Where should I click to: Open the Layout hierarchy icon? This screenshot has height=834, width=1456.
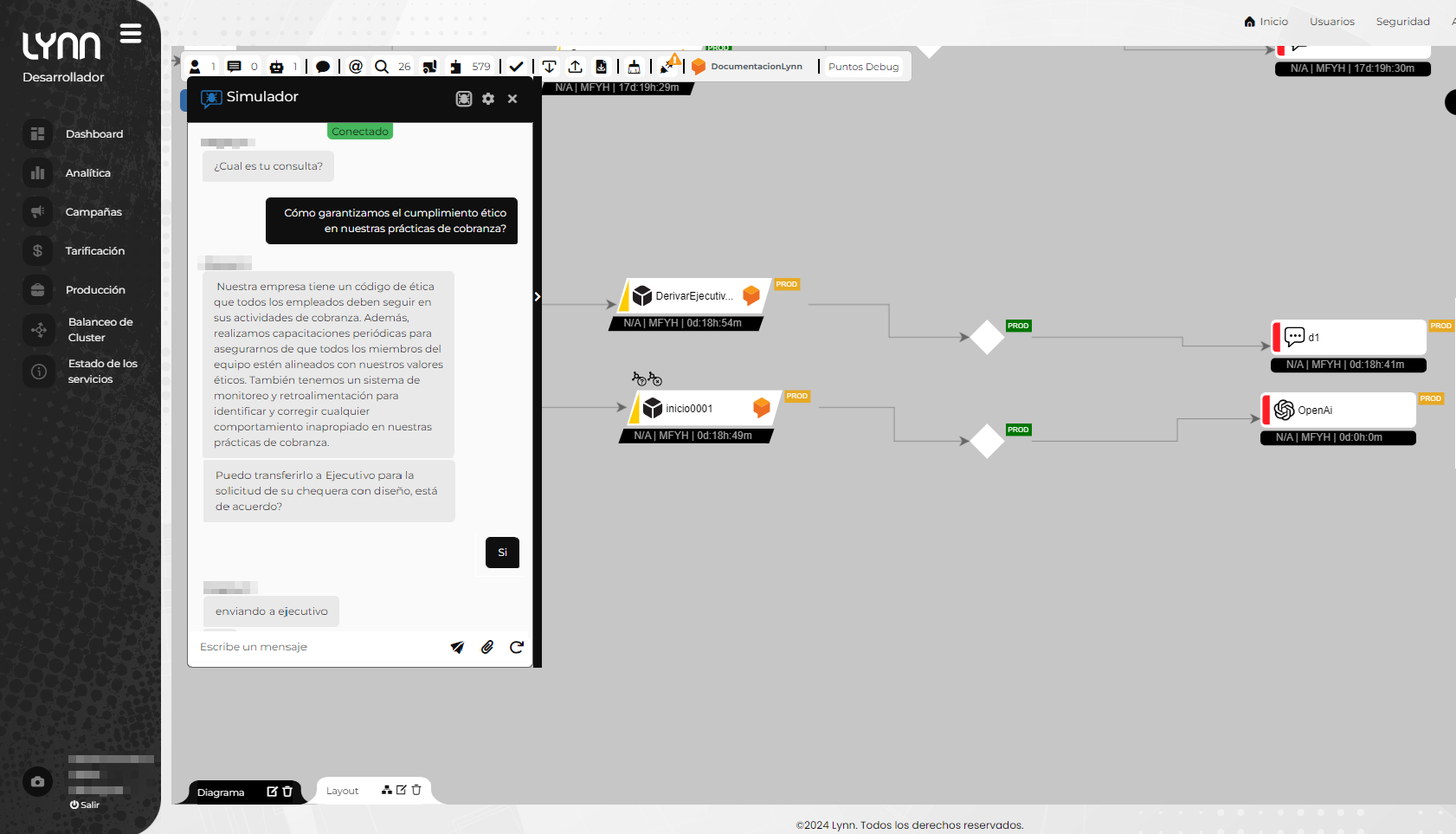tap(387, 790)
